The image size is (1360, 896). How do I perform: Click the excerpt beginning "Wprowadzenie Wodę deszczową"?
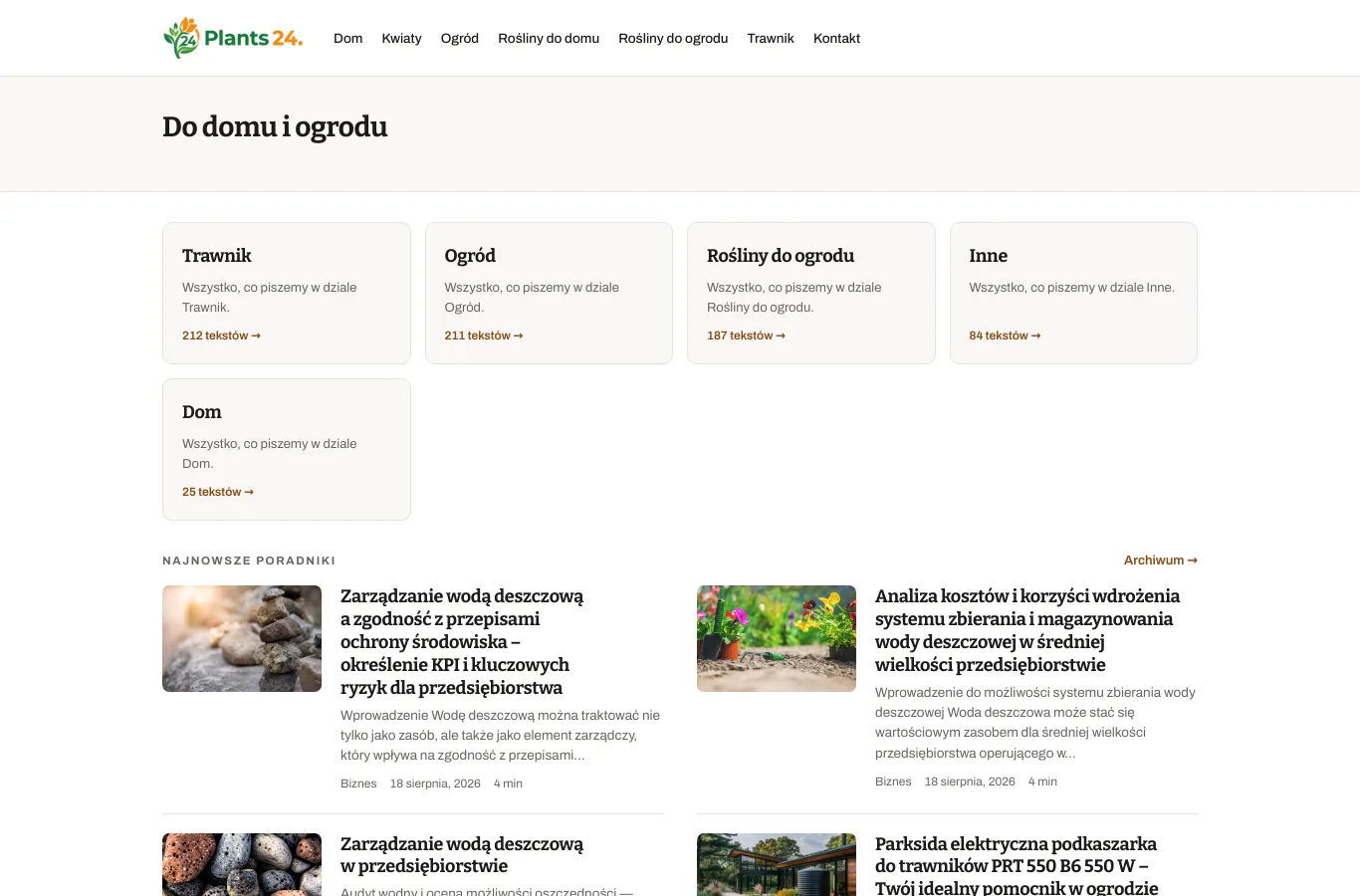pyautogui.click(x=501, y=735)
